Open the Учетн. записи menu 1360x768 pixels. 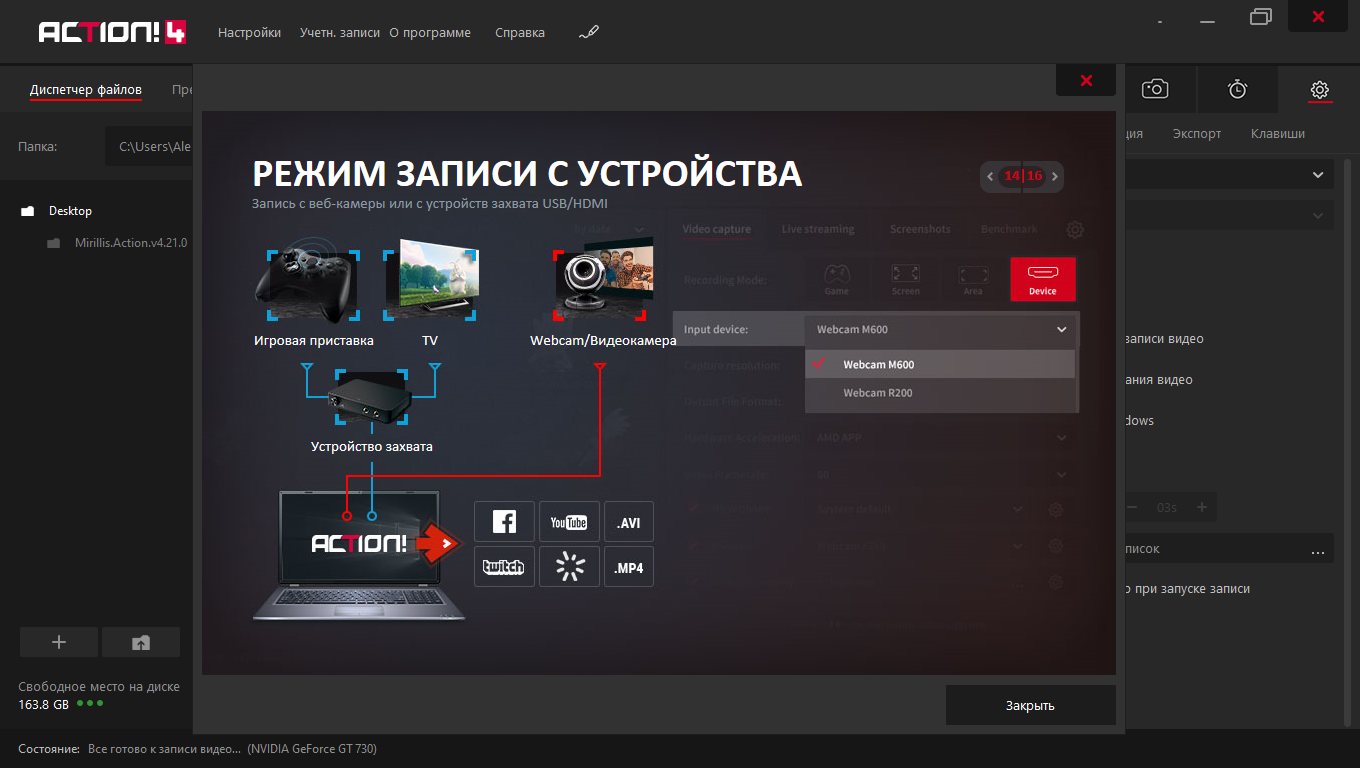(x=340, y=33)
